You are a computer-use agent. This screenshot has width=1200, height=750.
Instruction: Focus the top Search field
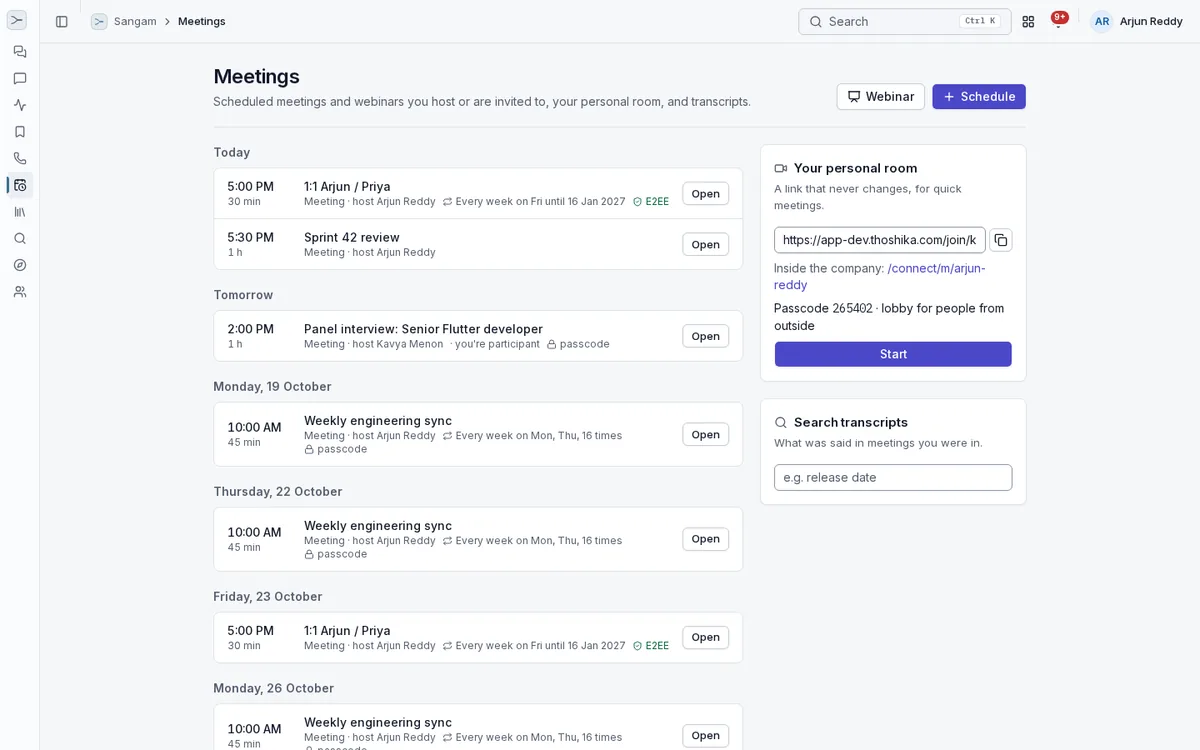click(904, 21)
